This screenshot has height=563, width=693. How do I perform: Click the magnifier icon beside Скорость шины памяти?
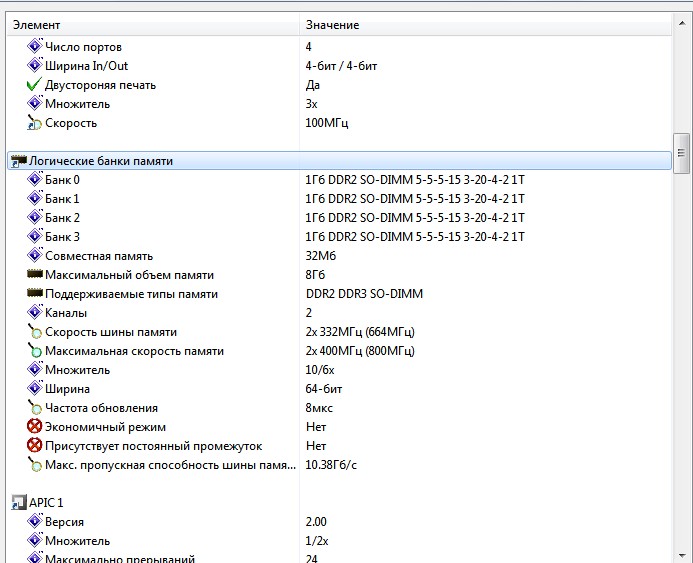(34, 332)
